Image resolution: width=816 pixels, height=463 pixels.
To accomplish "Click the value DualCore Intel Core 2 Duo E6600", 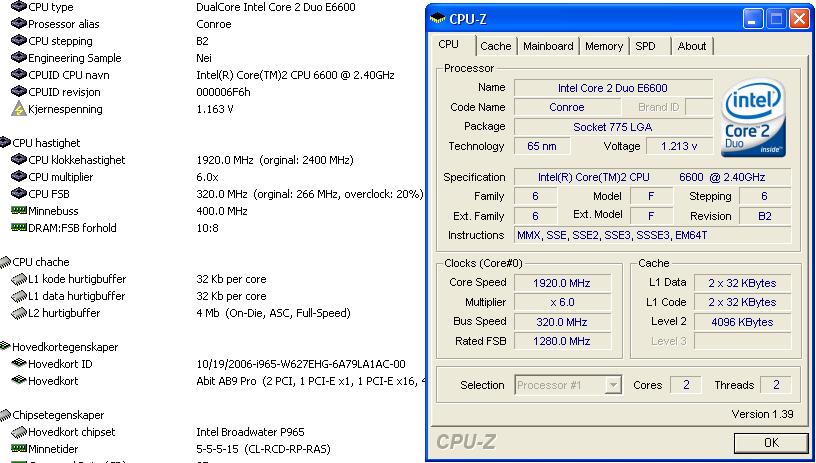I will [x=276, y=7].
